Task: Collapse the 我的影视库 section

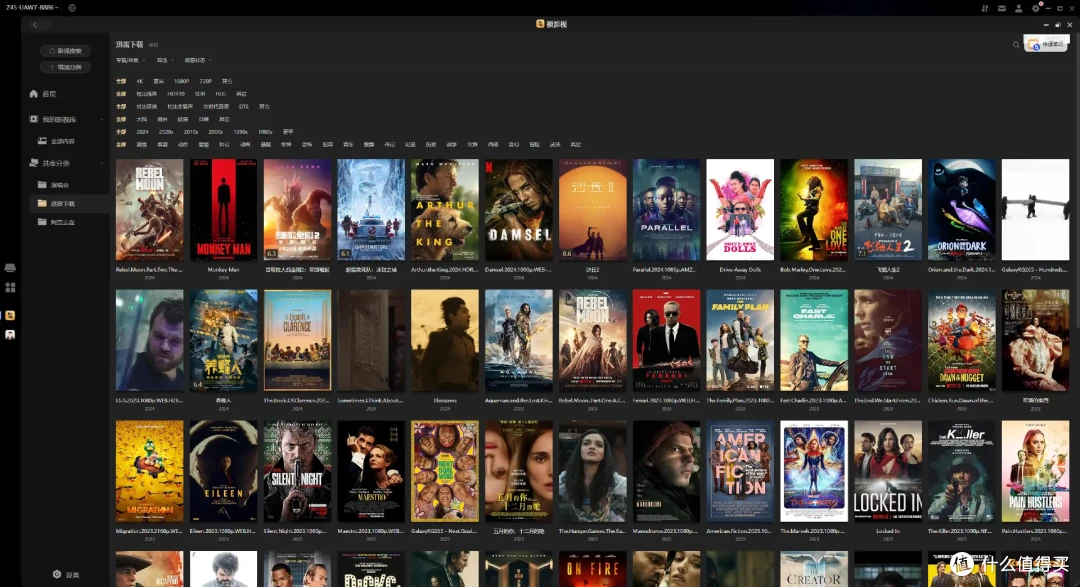Action: [x=101, y=119]
